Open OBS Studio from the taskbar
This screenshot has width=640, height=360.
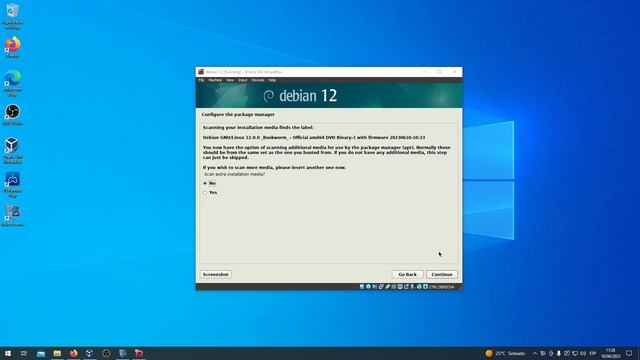coord(106,353)
